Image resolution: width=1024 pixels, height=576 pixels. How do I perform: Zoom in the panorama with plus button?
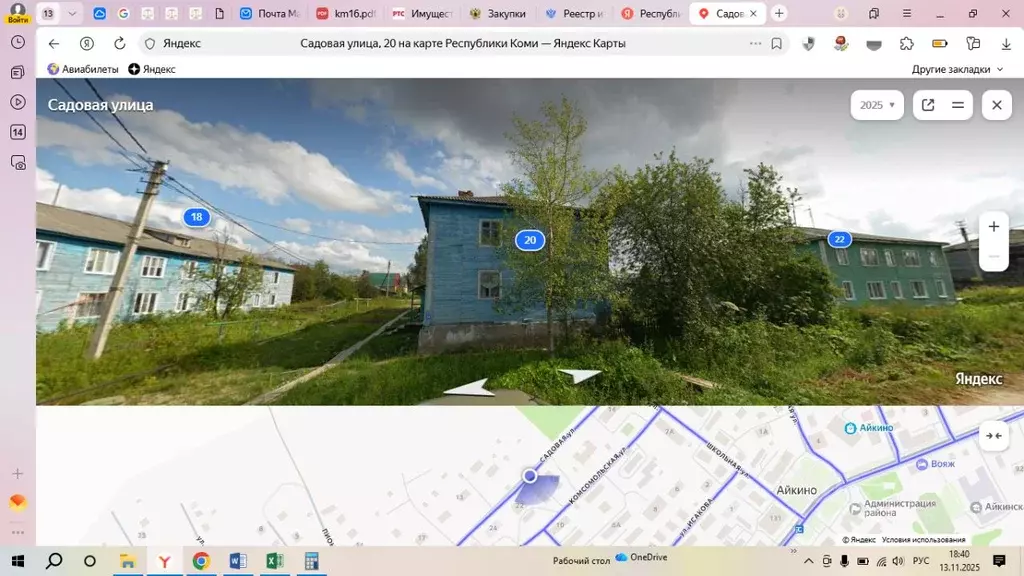point(993,227)
